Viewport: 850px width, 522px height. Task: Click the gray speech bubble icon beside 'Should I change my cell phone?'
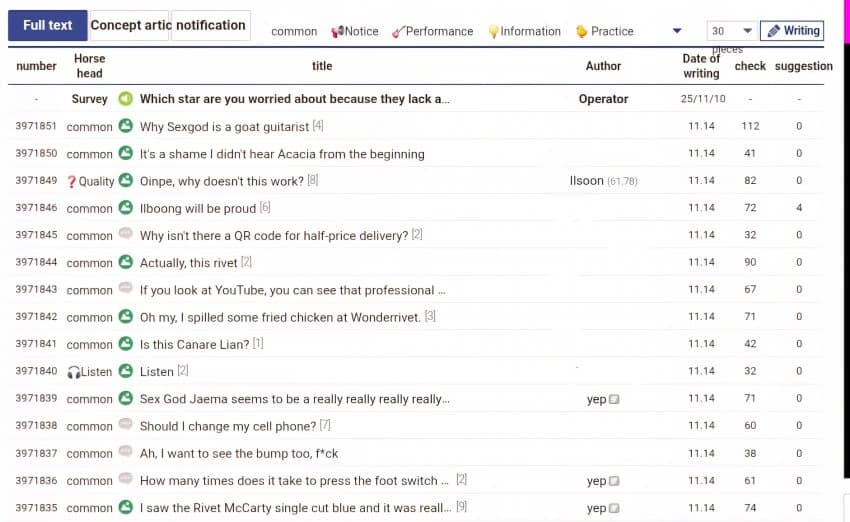point(125,426)
